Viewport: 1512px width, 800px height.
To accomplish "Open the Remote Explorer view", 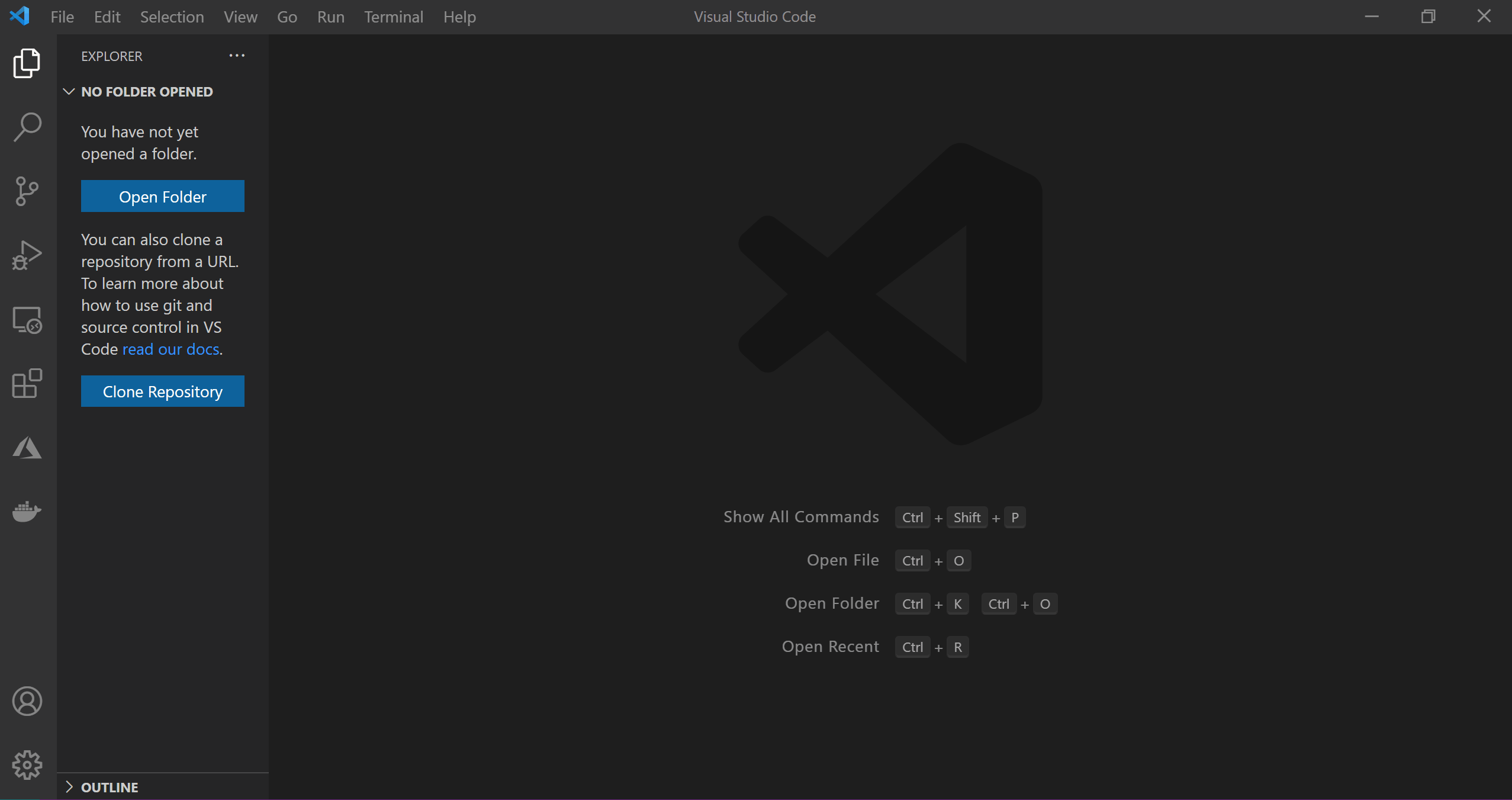I will click(x=27, y=320).
